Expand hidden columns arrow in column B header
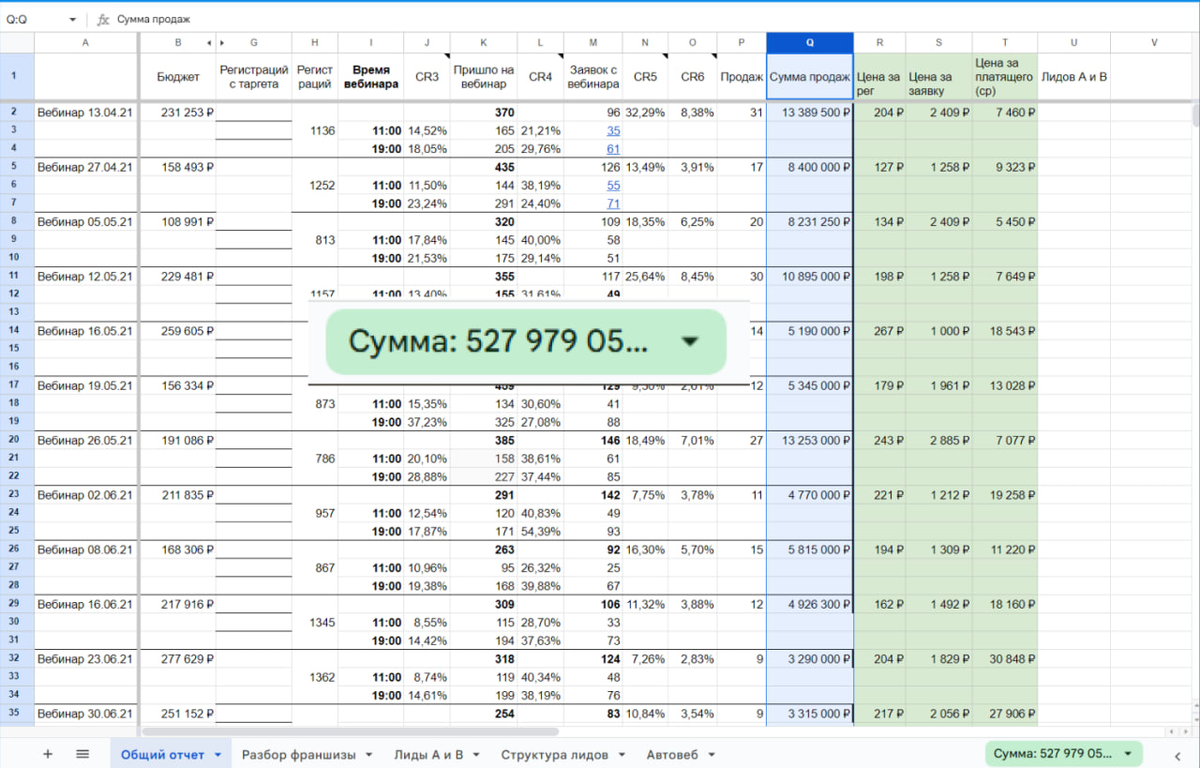The height and width of the screenshot is (768, 1200). [209, 43]
